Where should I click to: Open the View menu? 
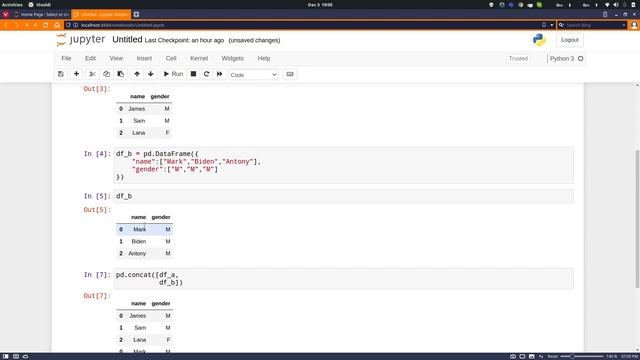(116, 58)
